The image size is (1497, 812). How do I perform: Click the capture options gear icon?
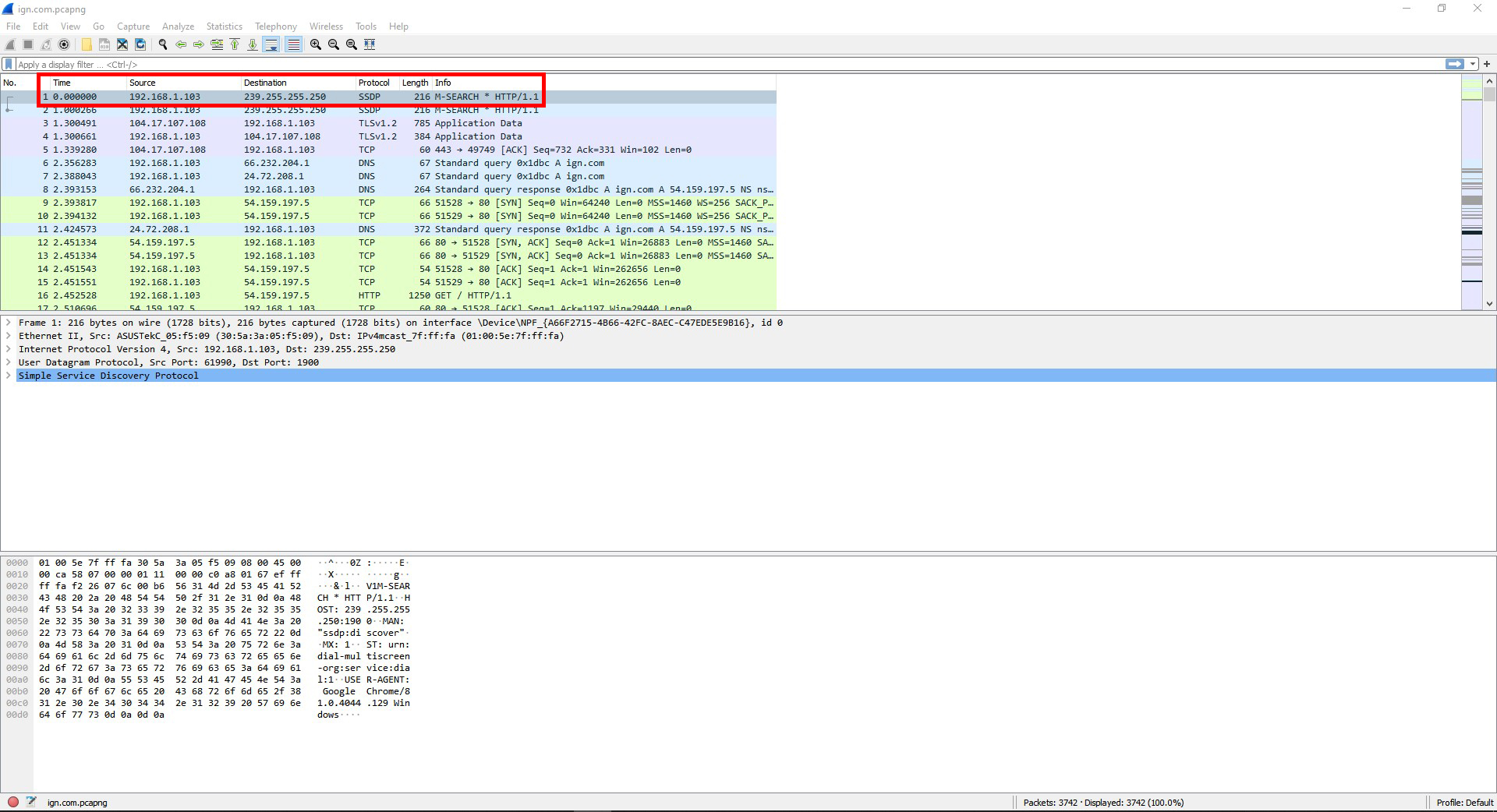[64, 44]
